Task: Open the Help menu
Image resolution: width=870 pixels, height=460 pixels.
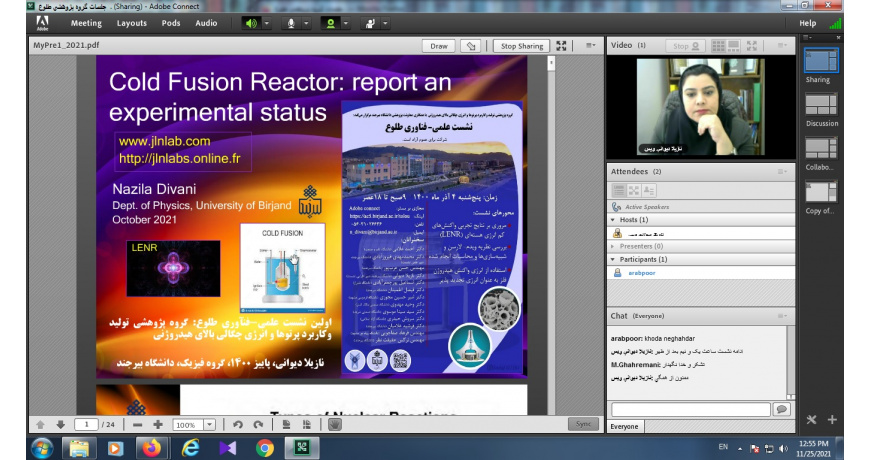Action: [807, 23]
